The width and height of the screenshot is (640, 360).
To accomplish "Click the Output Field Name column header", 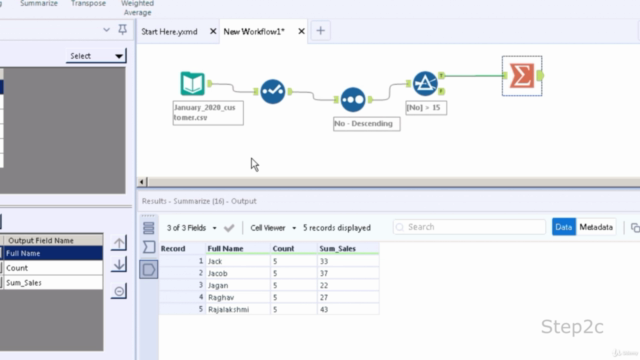I will pyautogui.click(x=53, y=240).
